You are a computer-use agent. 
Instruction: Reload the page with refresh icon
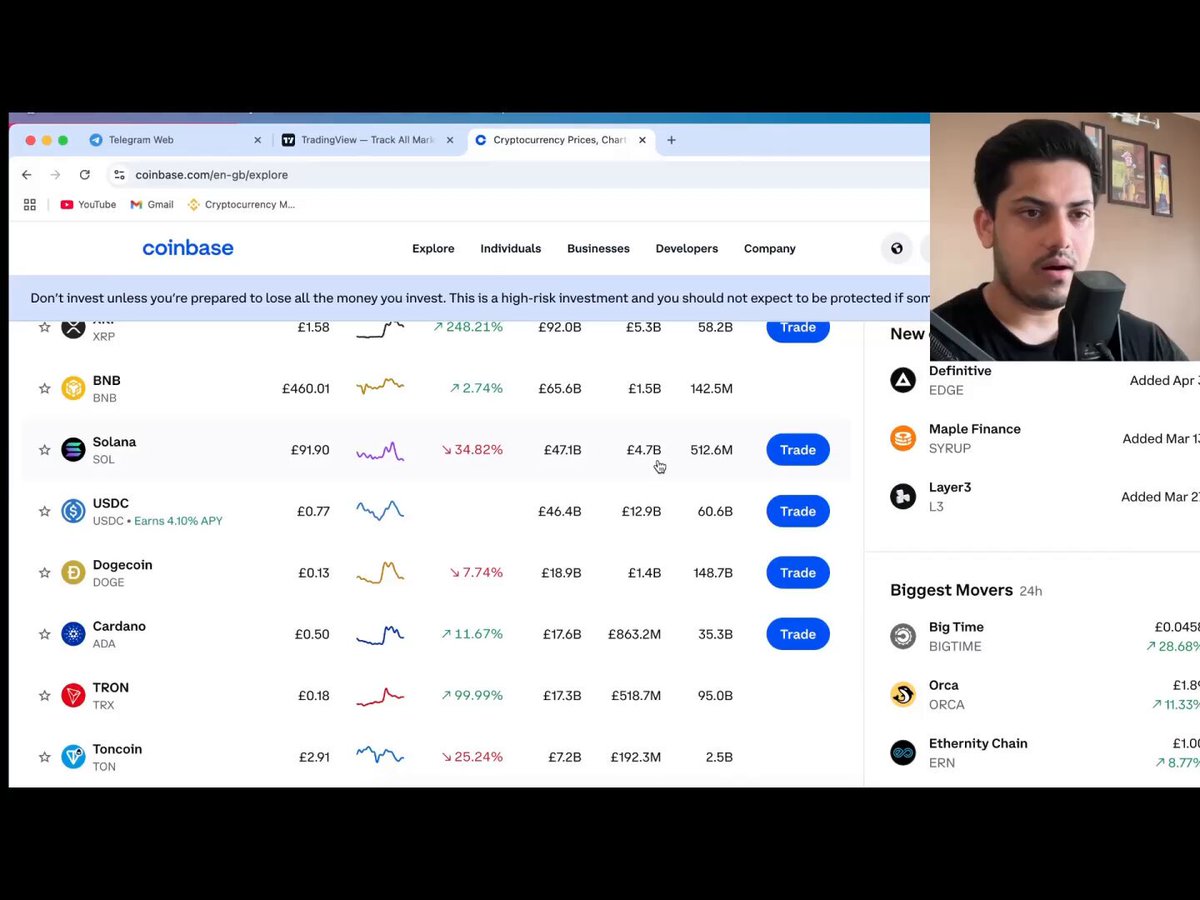85,175
